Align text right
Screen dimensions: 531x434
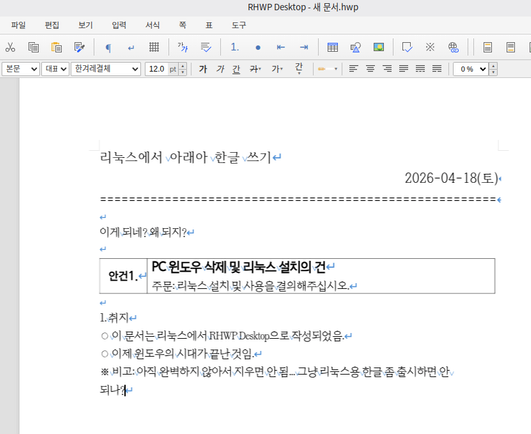point(387,69)
